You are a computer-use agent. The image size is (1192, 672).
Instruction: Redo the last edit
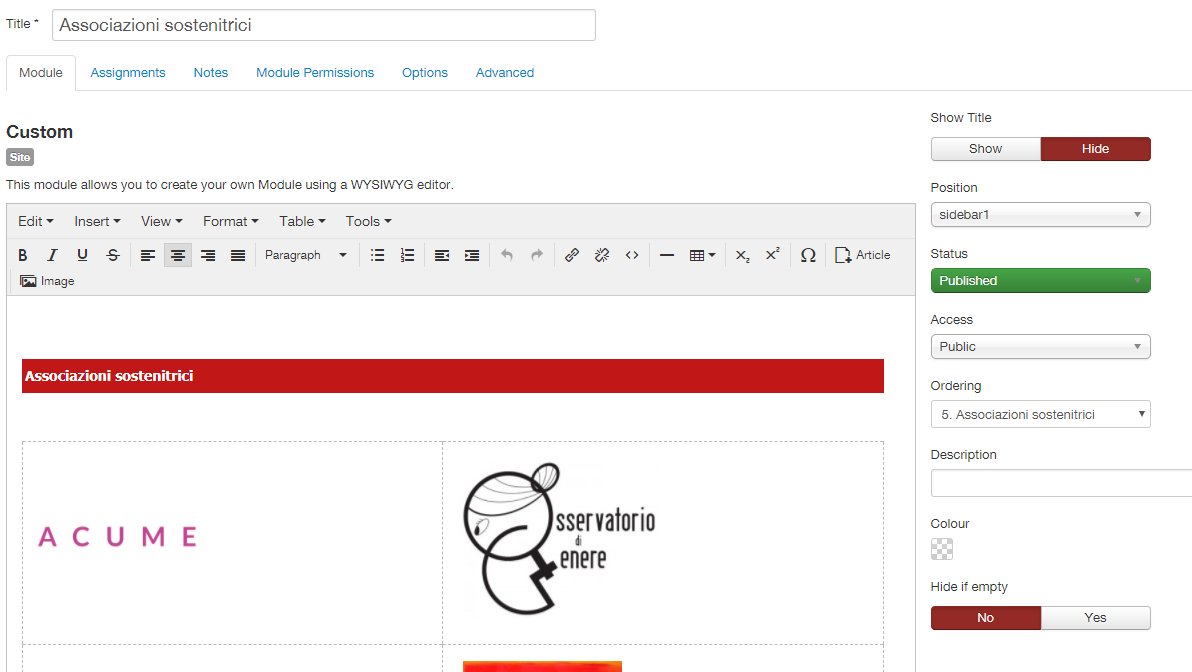tap(537, 255)
